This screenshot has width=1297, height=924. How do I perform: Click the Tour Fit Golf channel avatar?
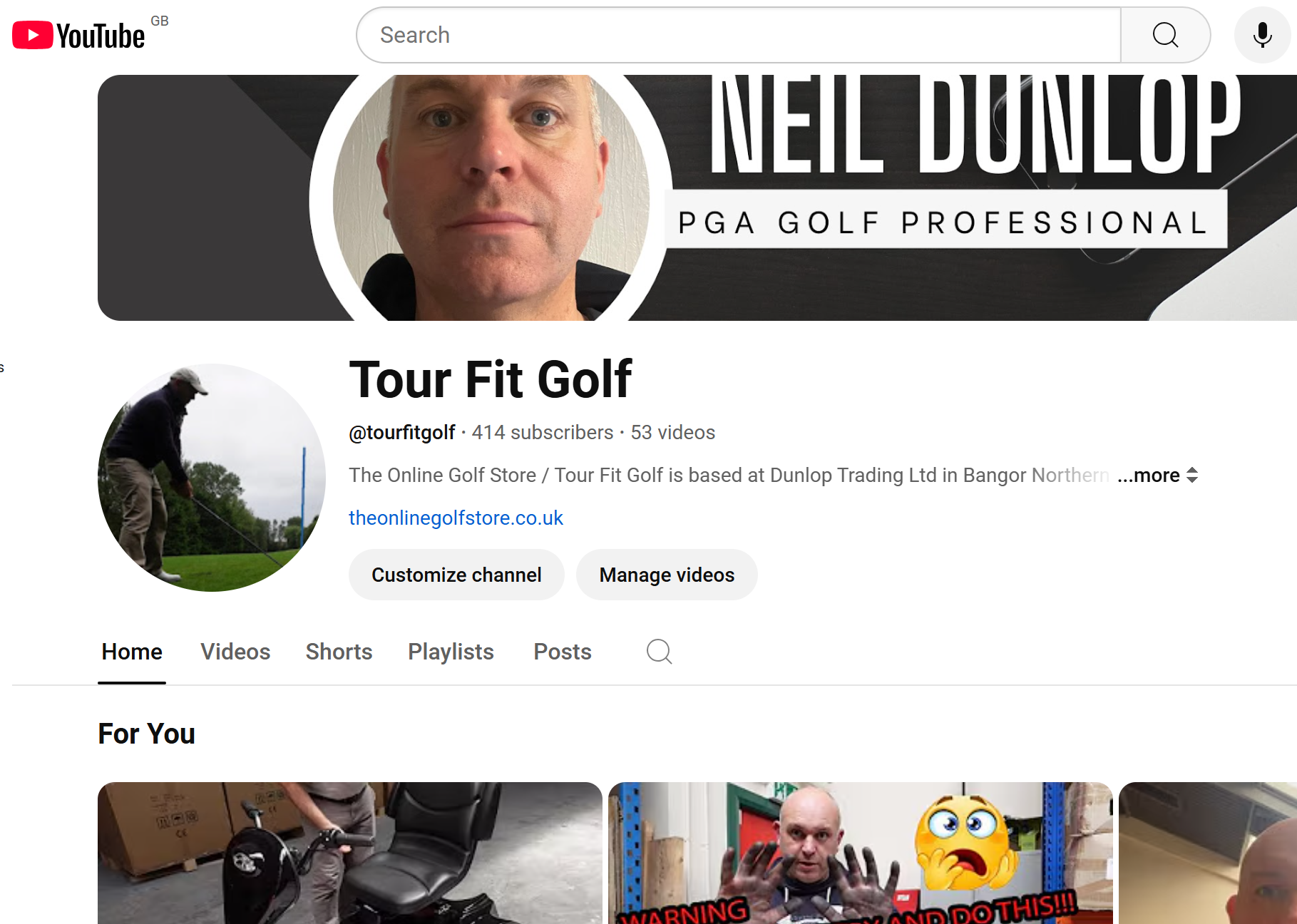point(212,478)
